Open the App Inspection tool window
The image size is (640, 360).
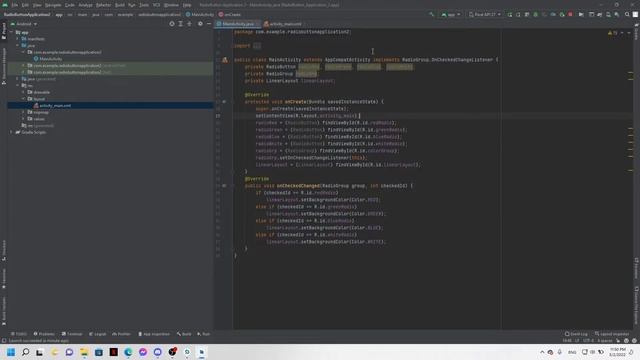(154, 334)
